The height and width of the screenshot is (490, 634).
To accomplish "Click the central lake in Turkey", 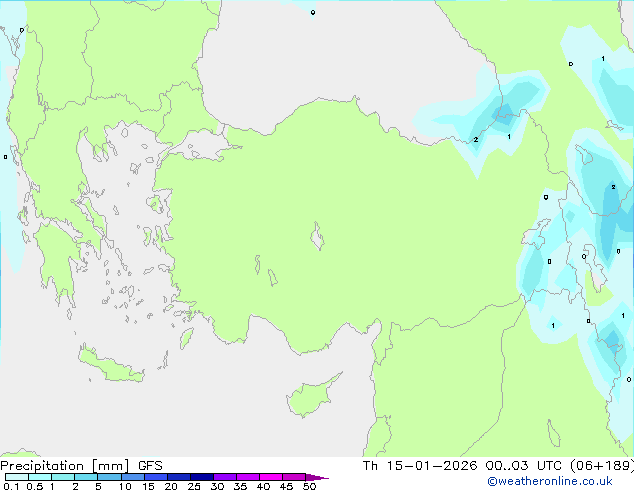I will (x=317, y=236).
